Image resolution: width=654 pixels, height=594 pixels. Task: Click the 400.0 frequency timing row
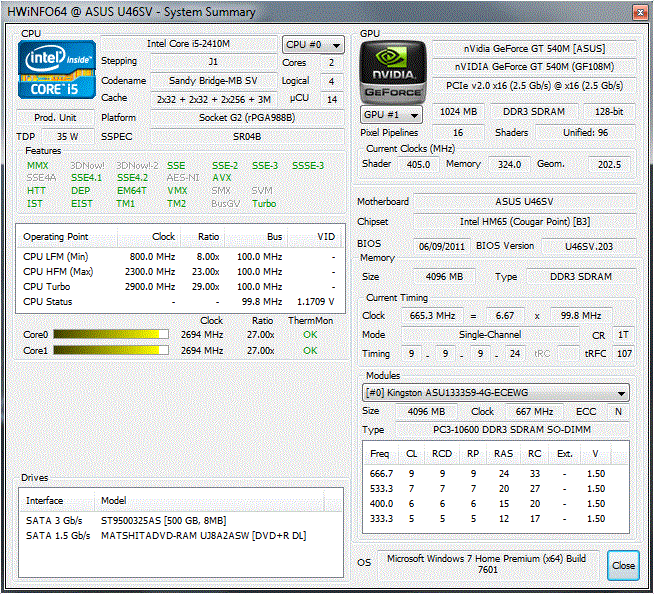coord(495,503)
